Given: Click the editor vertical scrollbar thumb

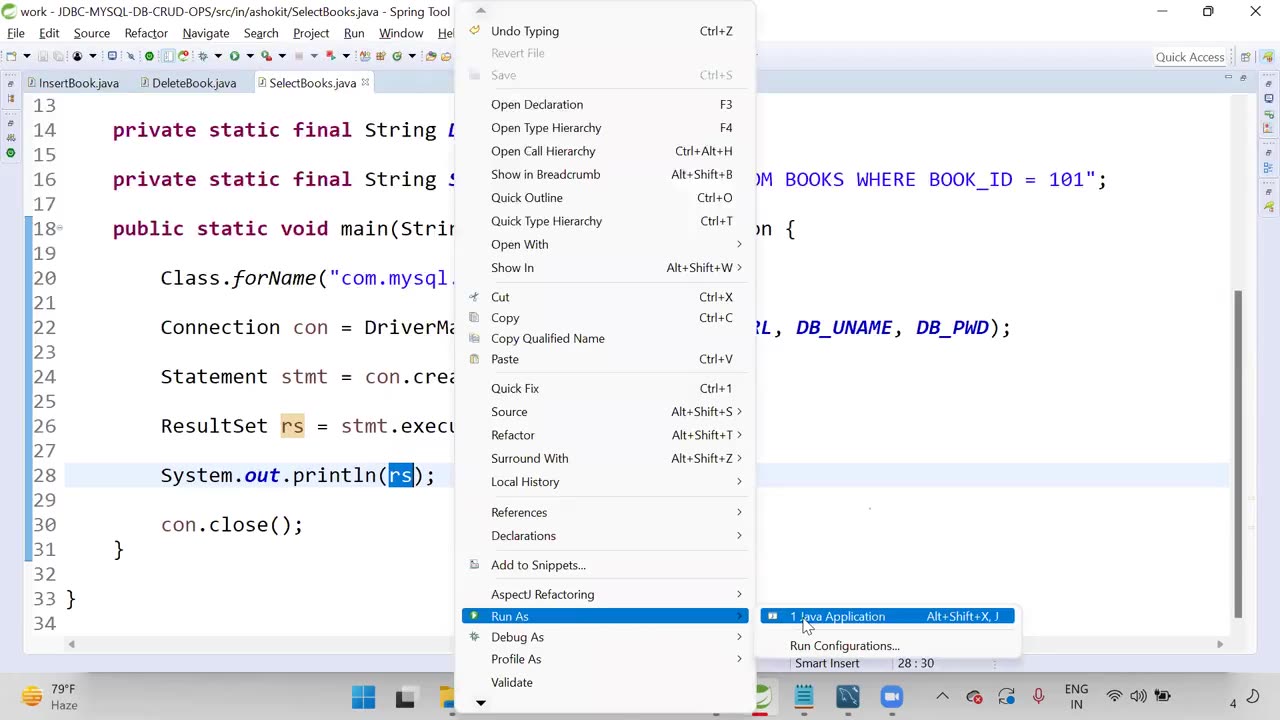Looking at the screenshot, I should (1239, 453).
